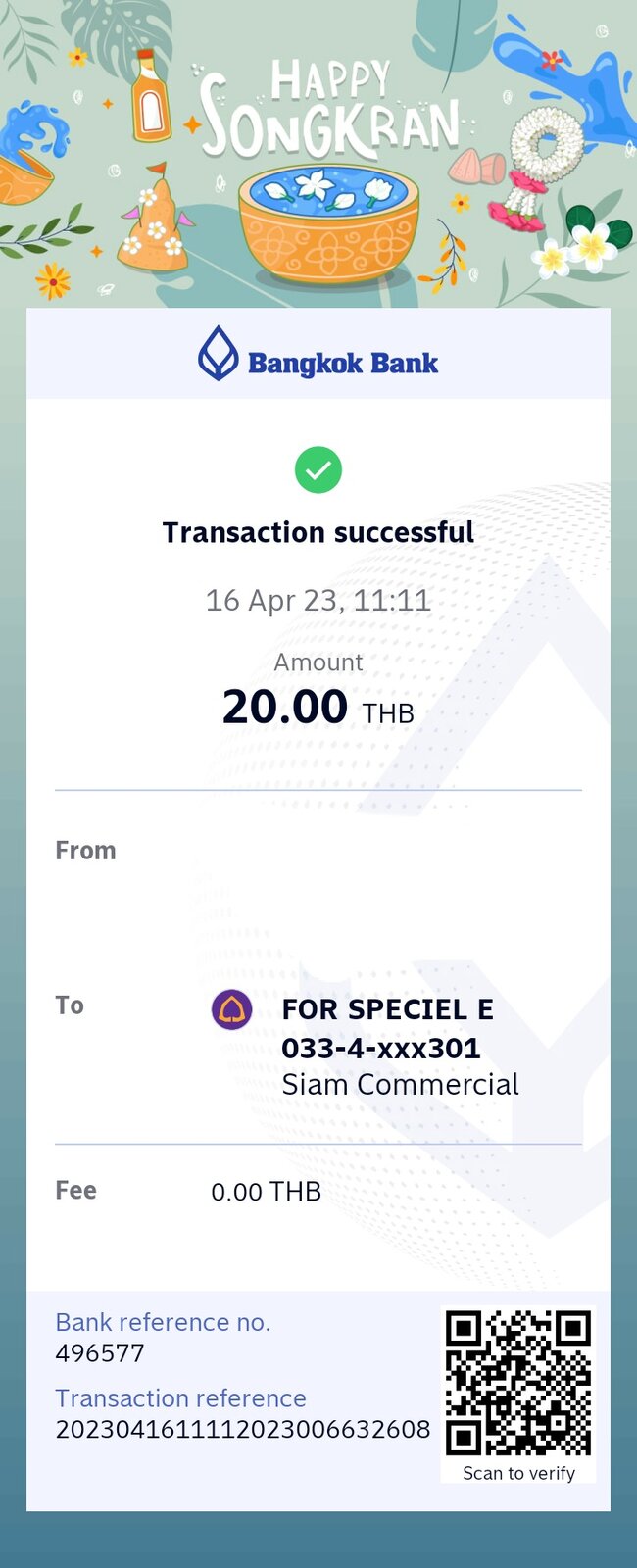
Task: Click the Bangkok Bank logo emblem
Action: 219,353
